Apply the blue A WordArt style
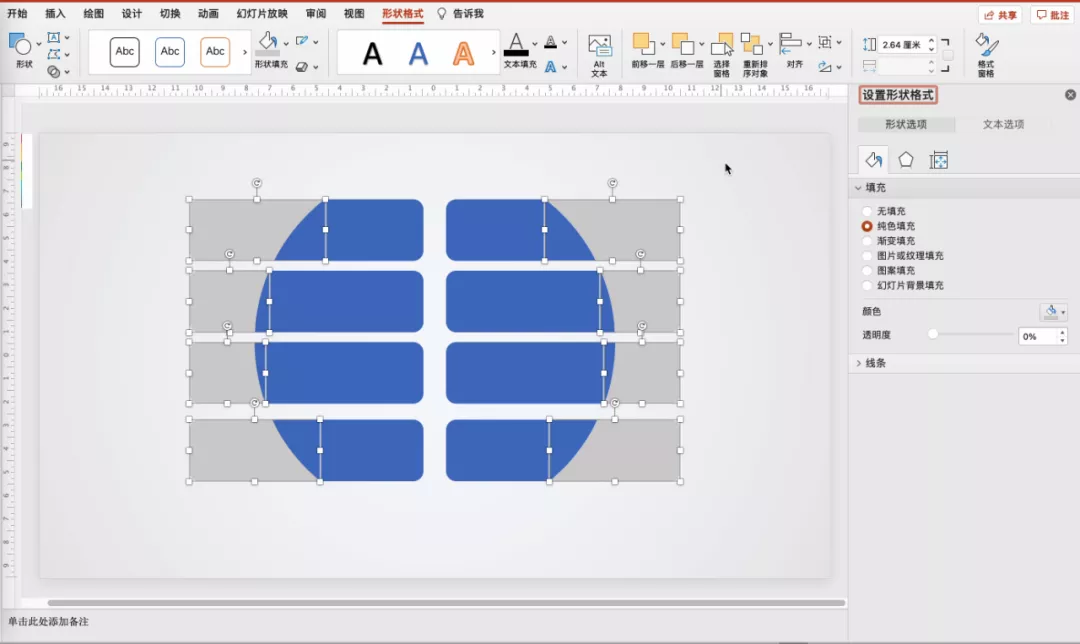Screen dimensions: 1080x644 (x=418, y=53)
